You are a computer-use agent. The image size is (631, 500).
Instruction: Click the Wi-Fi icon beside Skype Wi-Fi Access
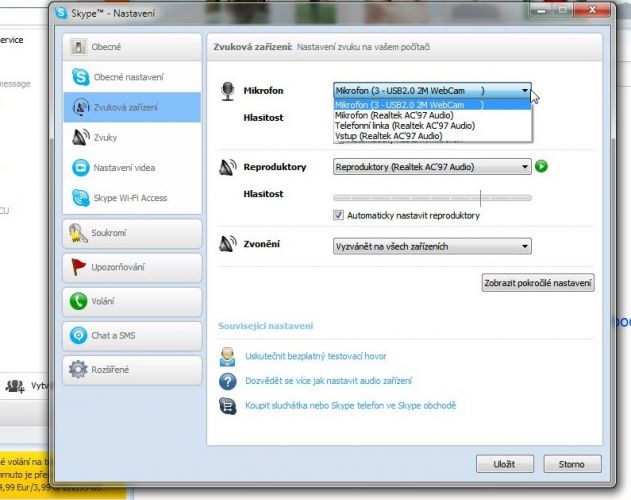click(x=80, y=198)
